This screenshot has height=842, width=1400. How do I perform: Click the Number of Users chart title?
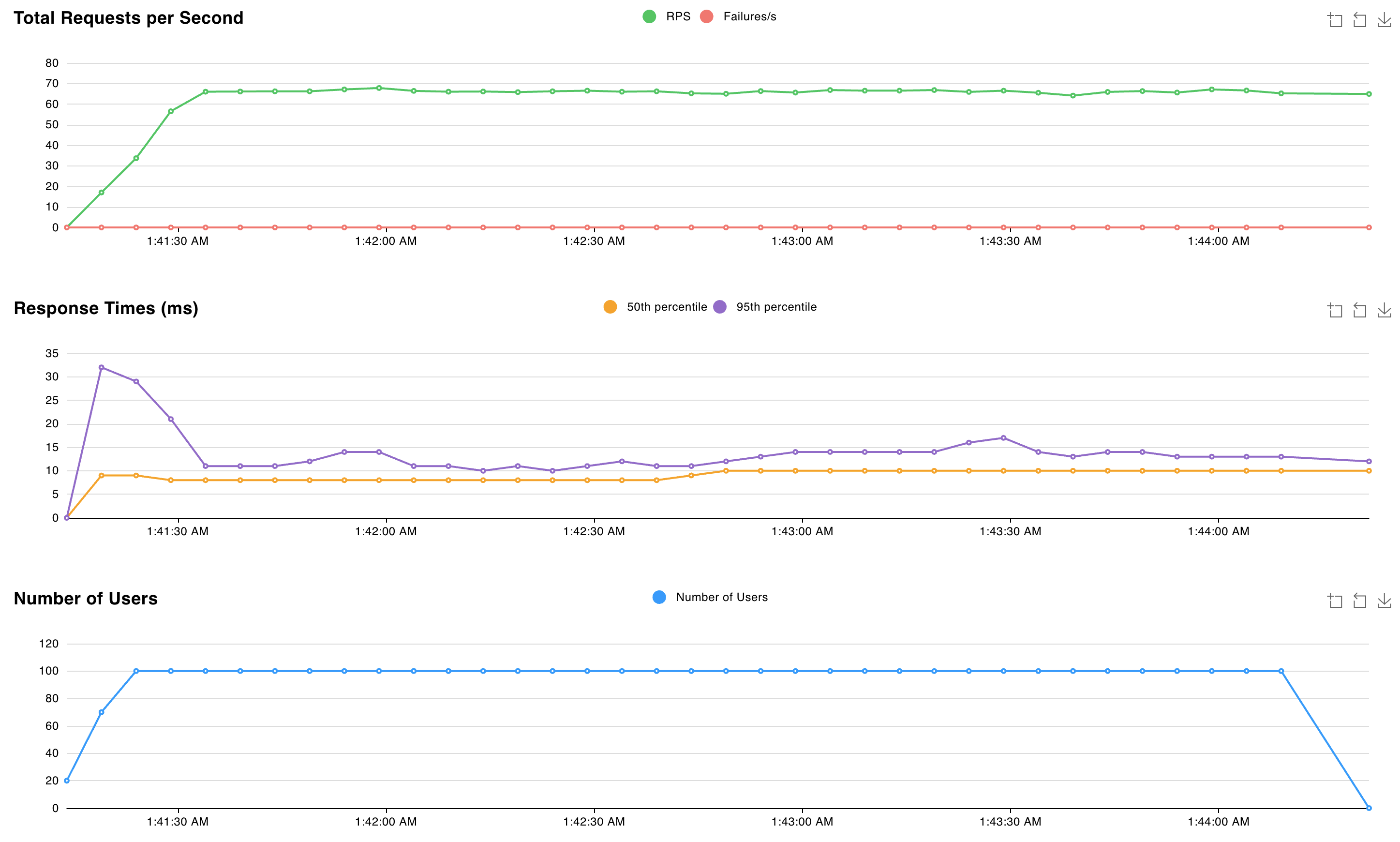pyautogui.click(x=86, y=598)
